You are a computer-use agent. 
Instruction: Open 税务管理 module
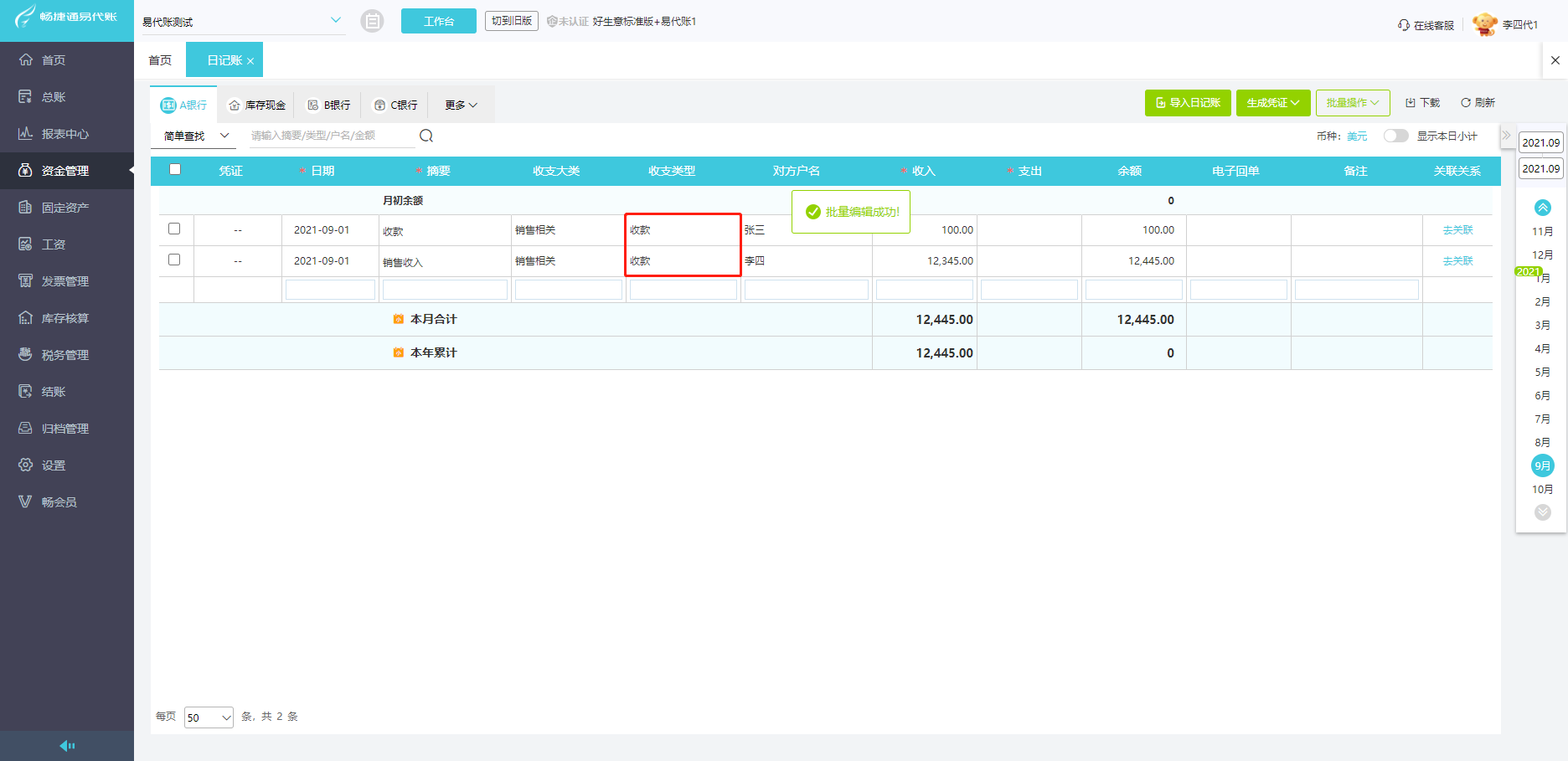pos(67,355)
